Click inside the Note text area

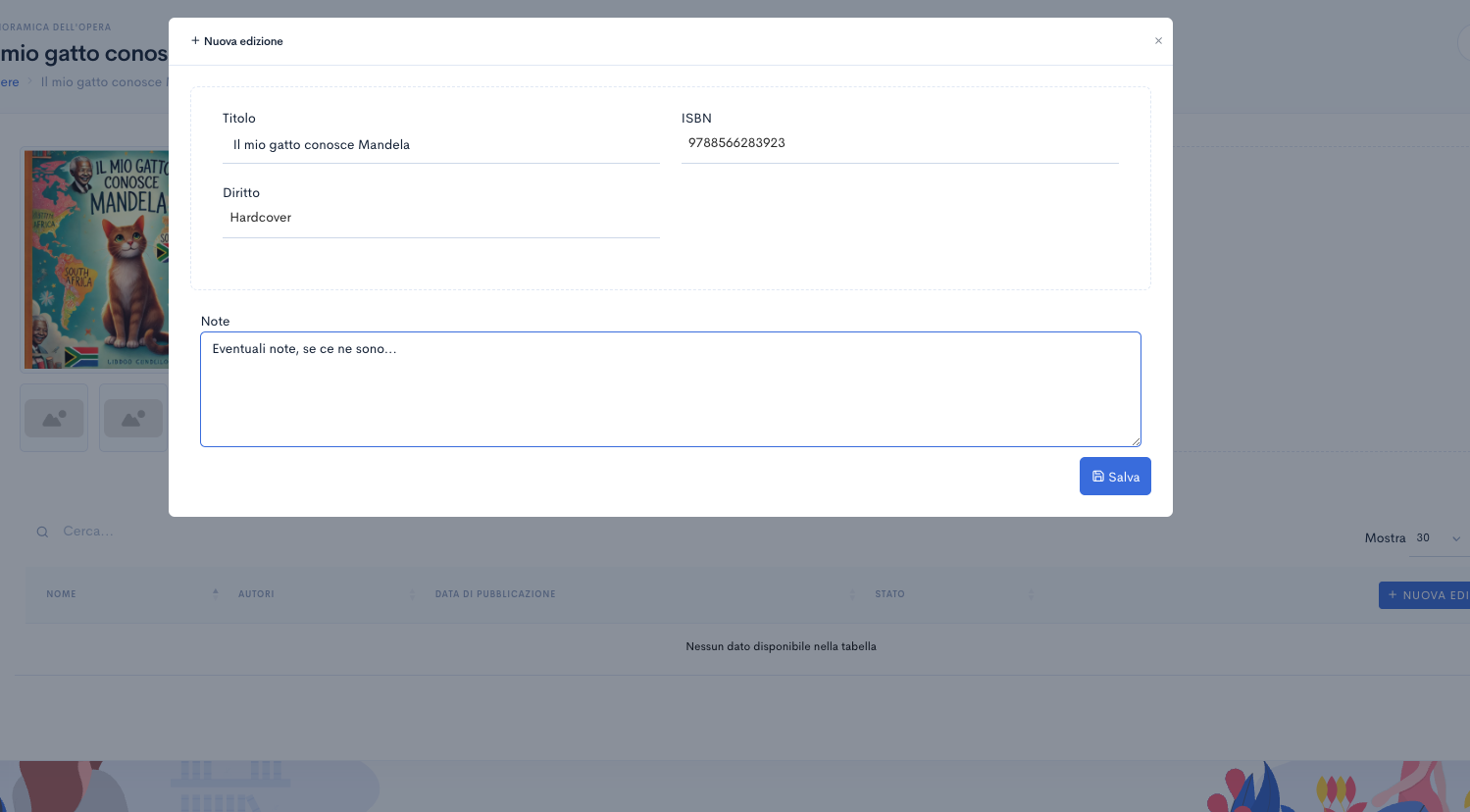pos(670,389)
